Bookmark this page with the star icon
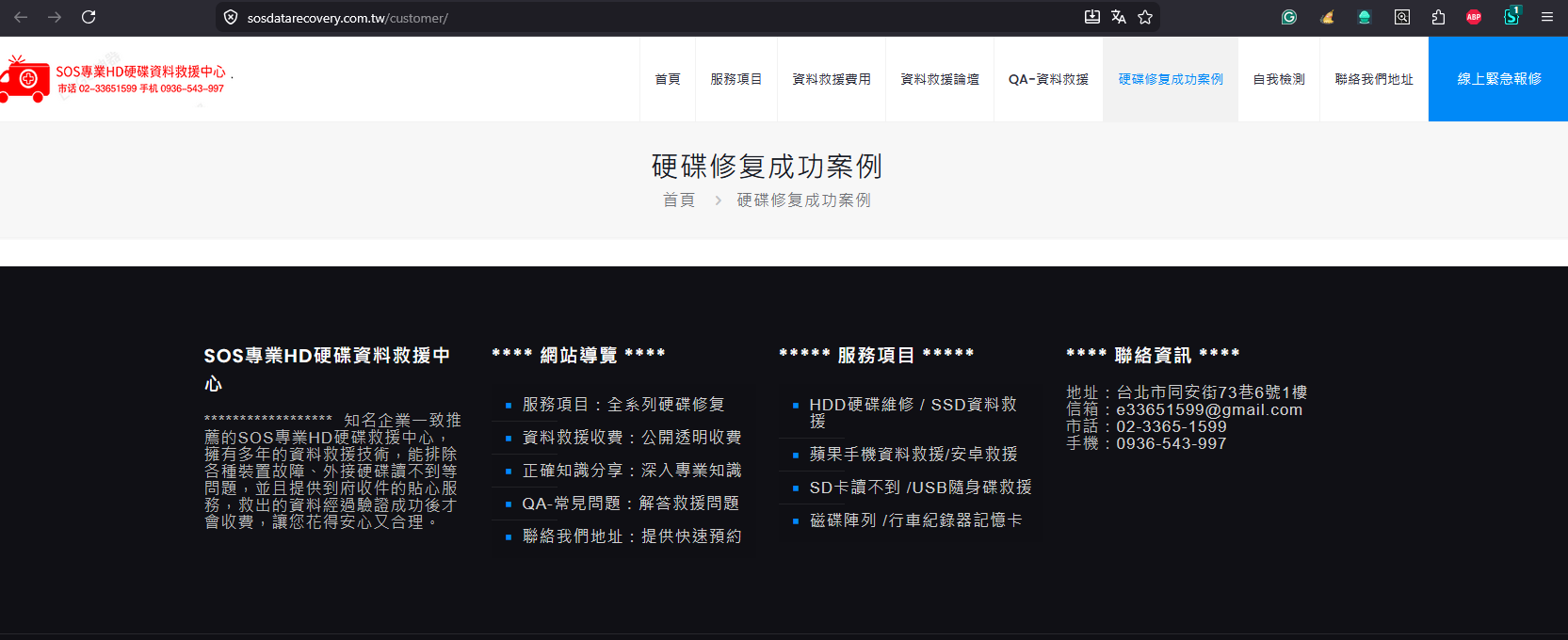This screenshot has height=640, width=1568. pyautogui.click(x=1145, y=17)
